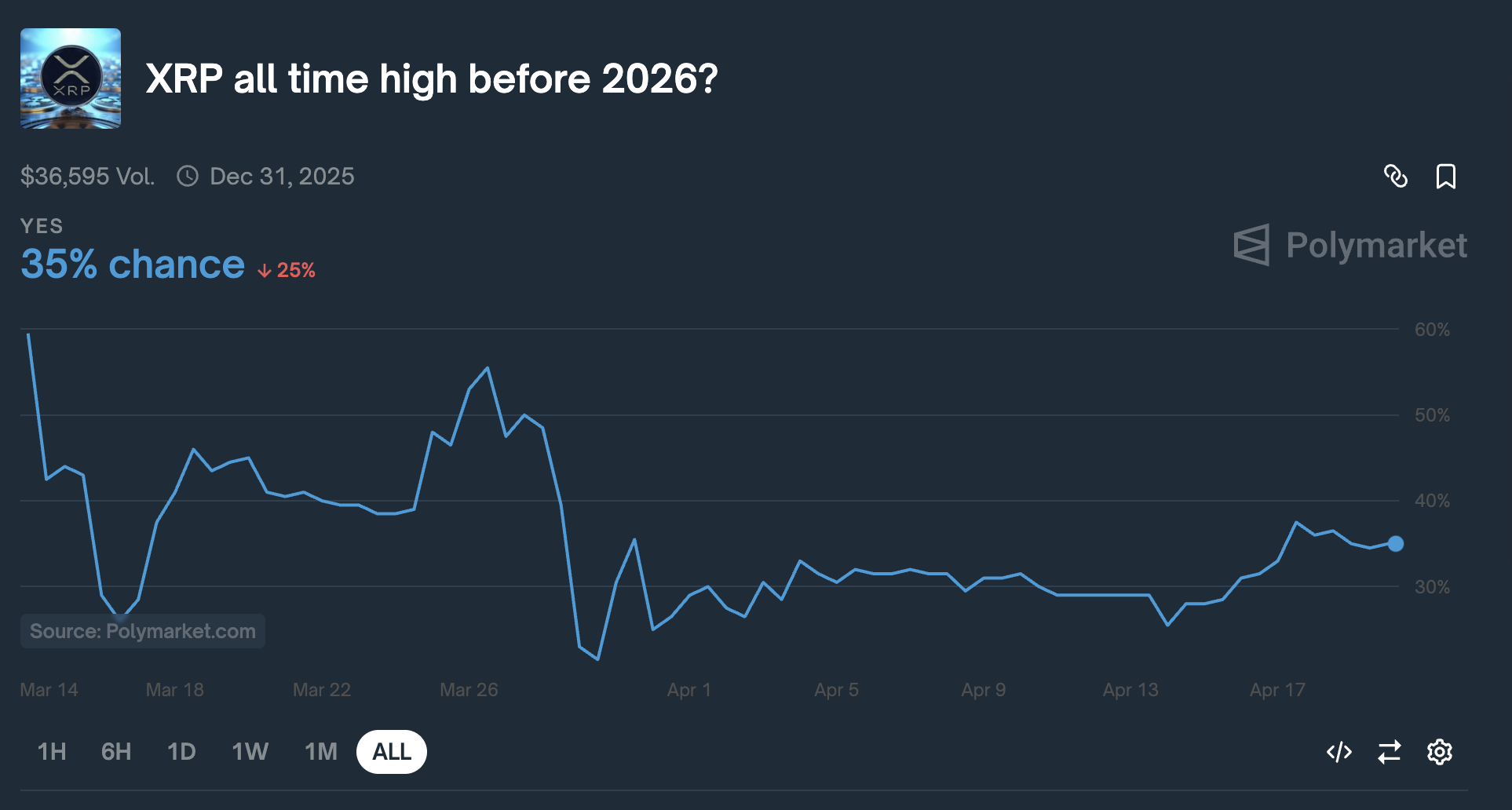Select the ALL timeframe button
The image size is (1512, 810).
[391, 751]
